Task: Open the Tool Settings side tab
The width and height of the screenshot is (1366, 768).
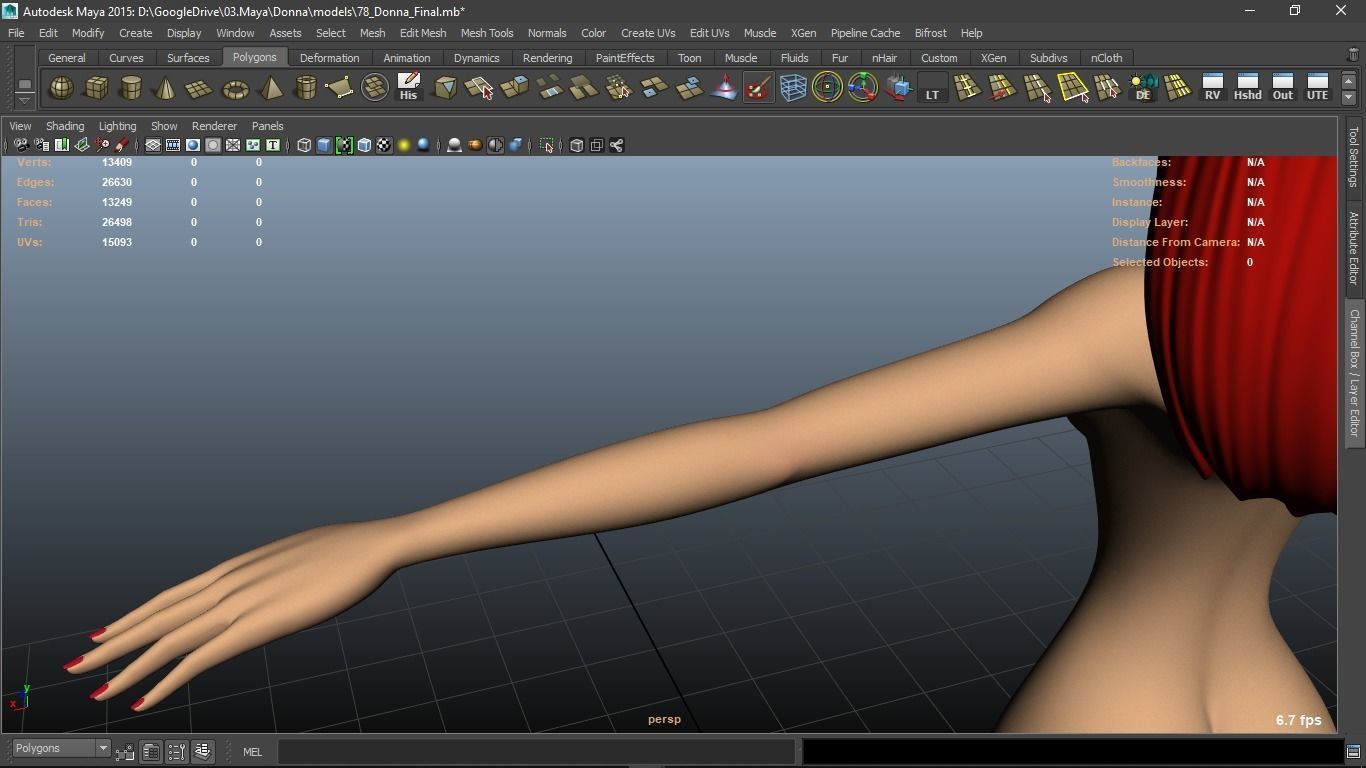Action: tap(1354, 156)
